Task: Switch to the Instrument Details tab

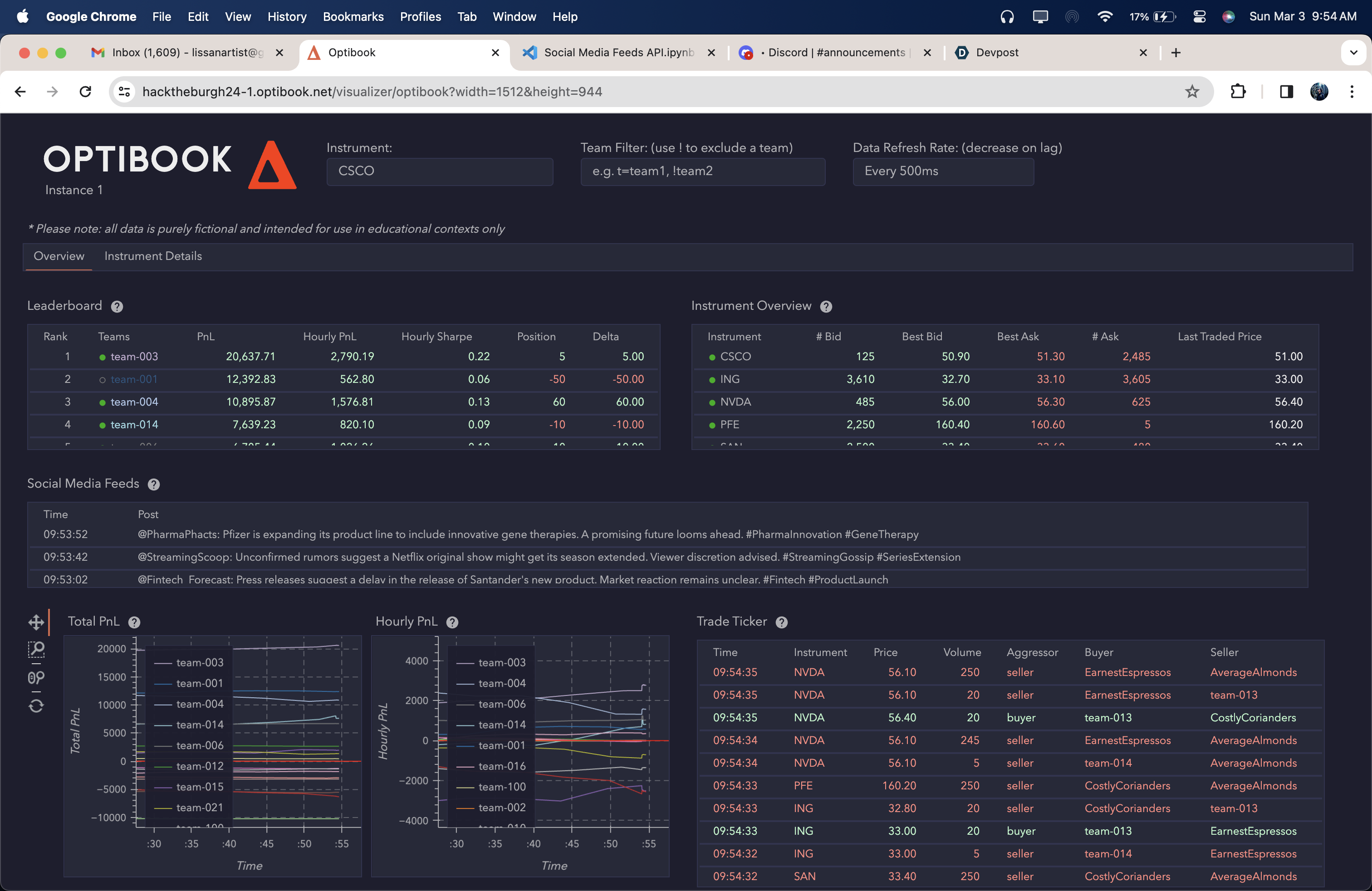Action: point(153,256)
